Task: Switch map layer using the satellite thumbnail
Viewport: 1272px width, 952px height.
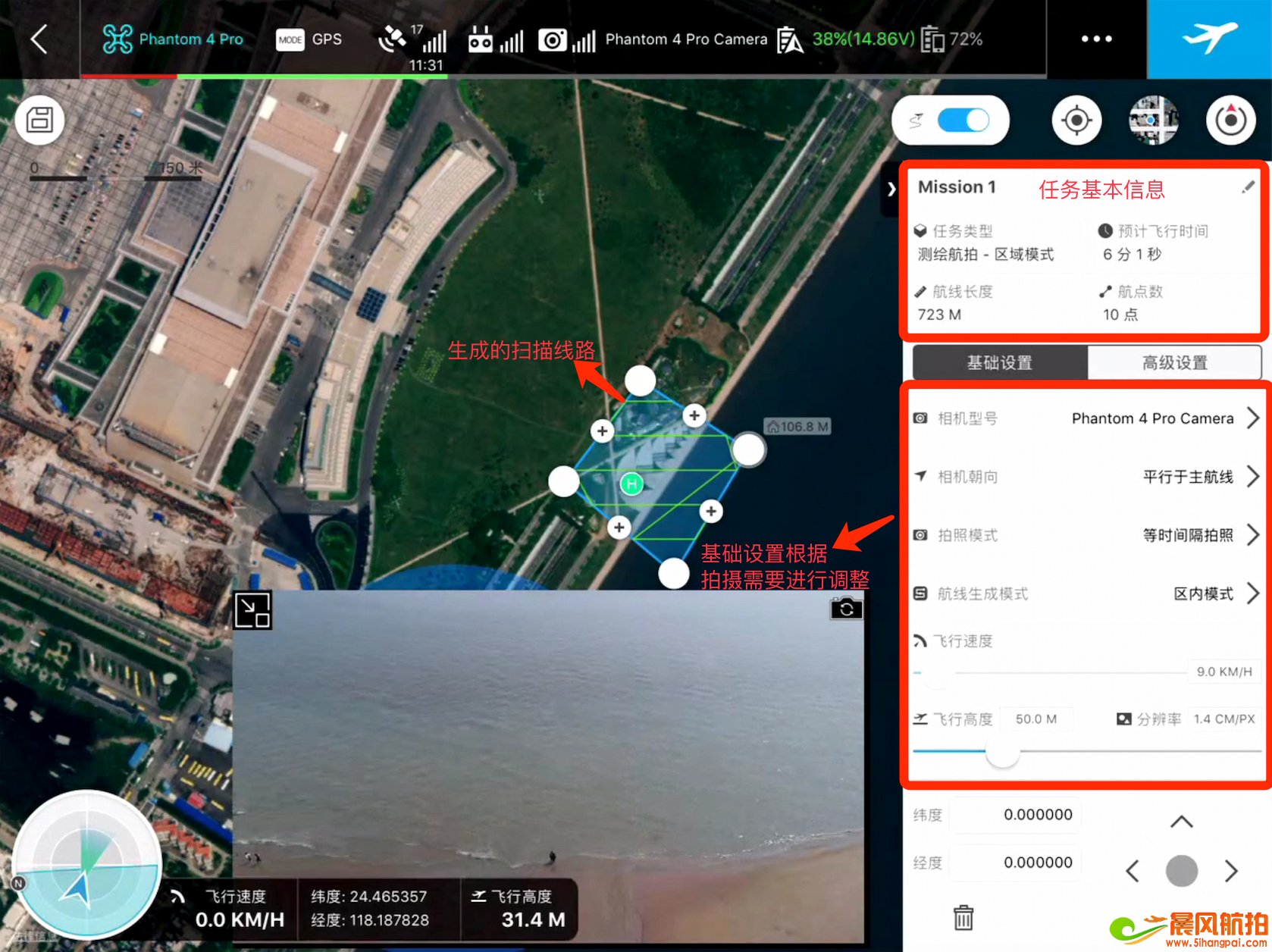Action: point(1153,120)
